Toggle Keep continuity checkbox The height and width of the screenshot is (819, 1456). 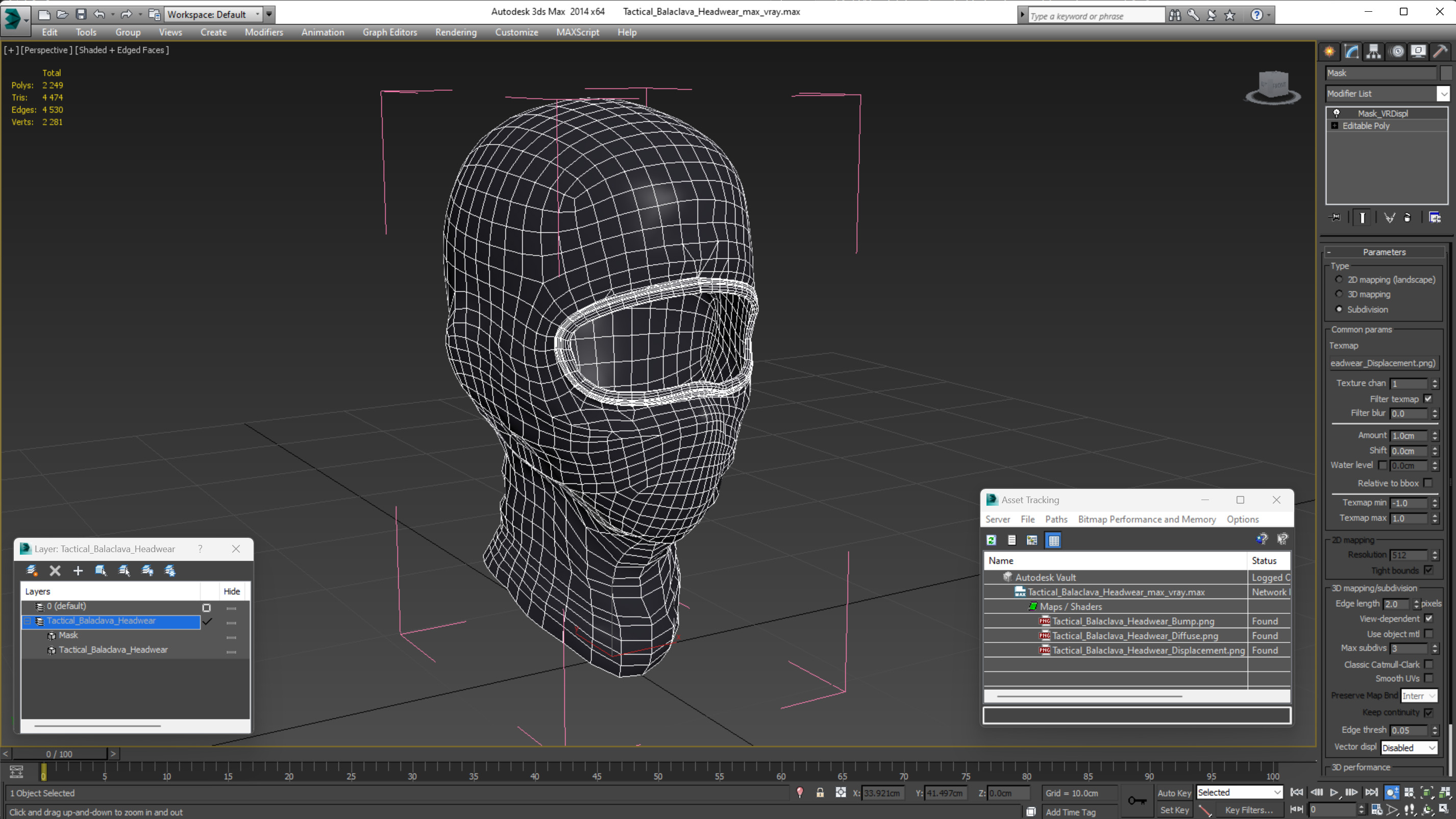(x=1429, y=712)
